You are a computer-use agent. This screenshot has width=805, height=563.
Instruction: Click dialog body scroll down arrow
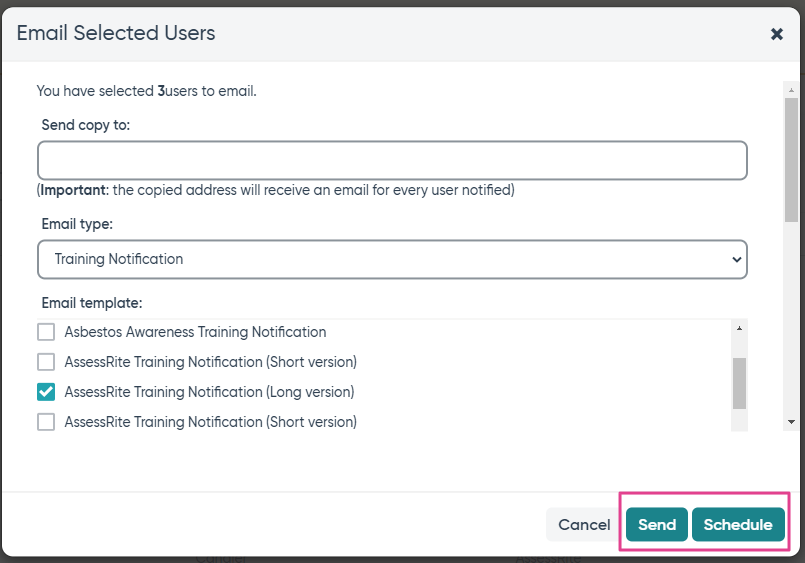[791, 422]
